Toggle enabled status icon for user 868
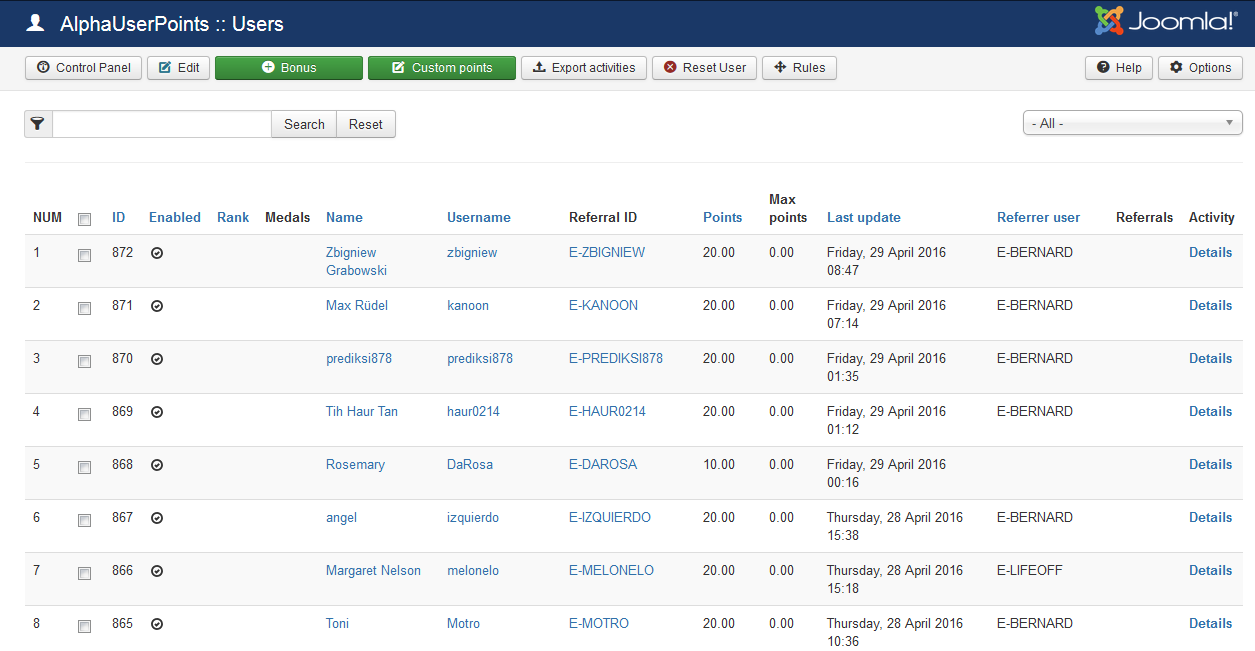This screenshot has width=1255, height=651. point(157,465)
